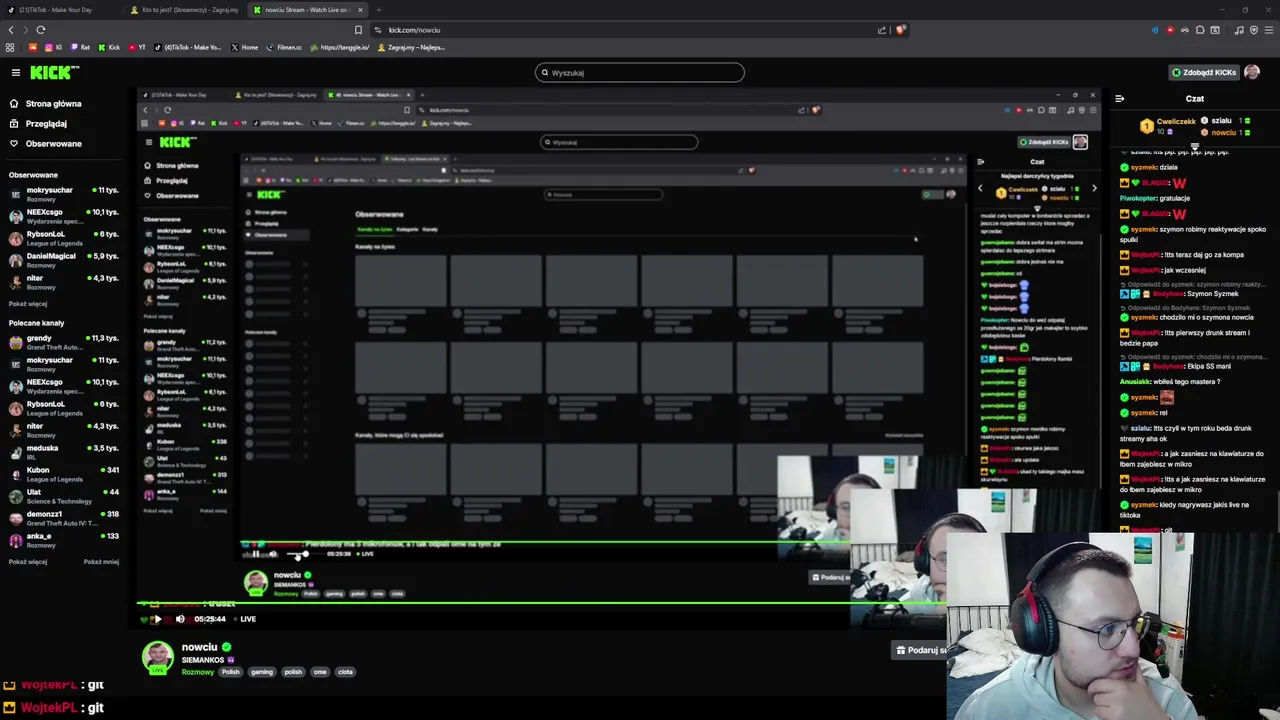Click the play button in the player controls

[156, 619]
